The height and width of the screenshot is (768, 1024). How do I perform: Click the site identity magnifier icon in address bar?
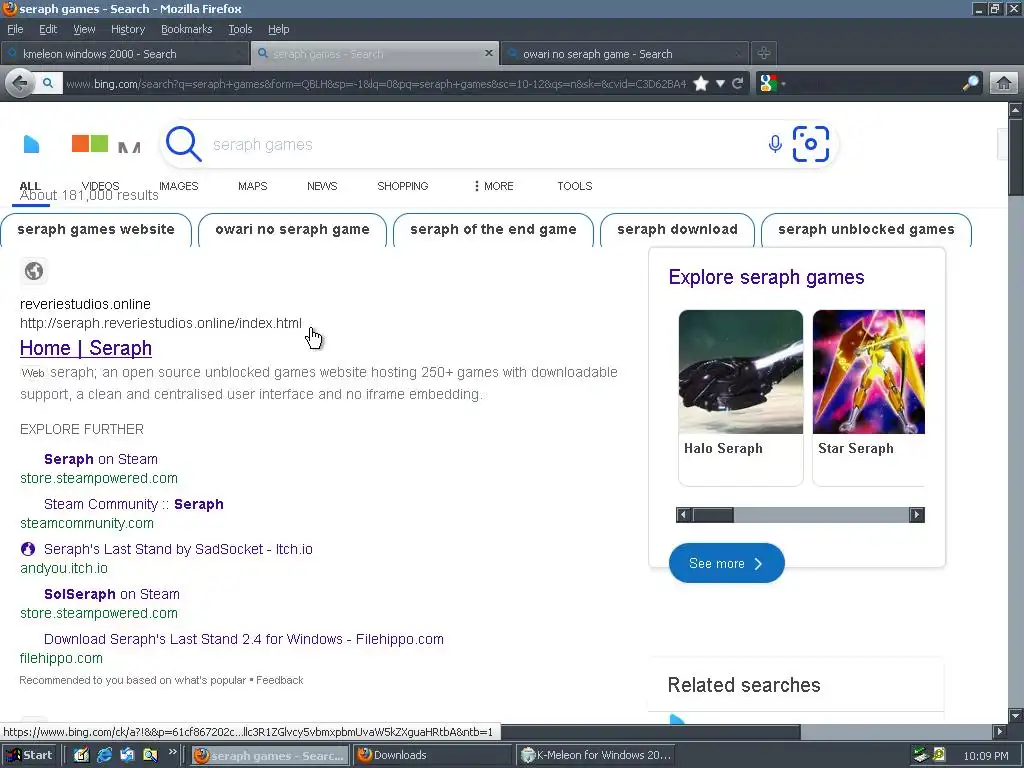pyautogui.click(x=48, y=83)
